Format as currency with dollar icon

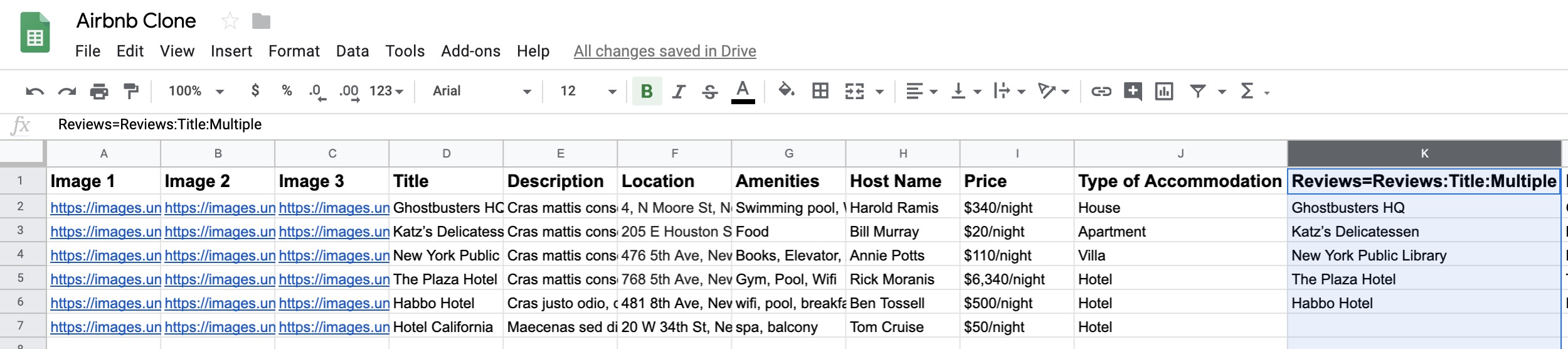(x=255, y=91)
